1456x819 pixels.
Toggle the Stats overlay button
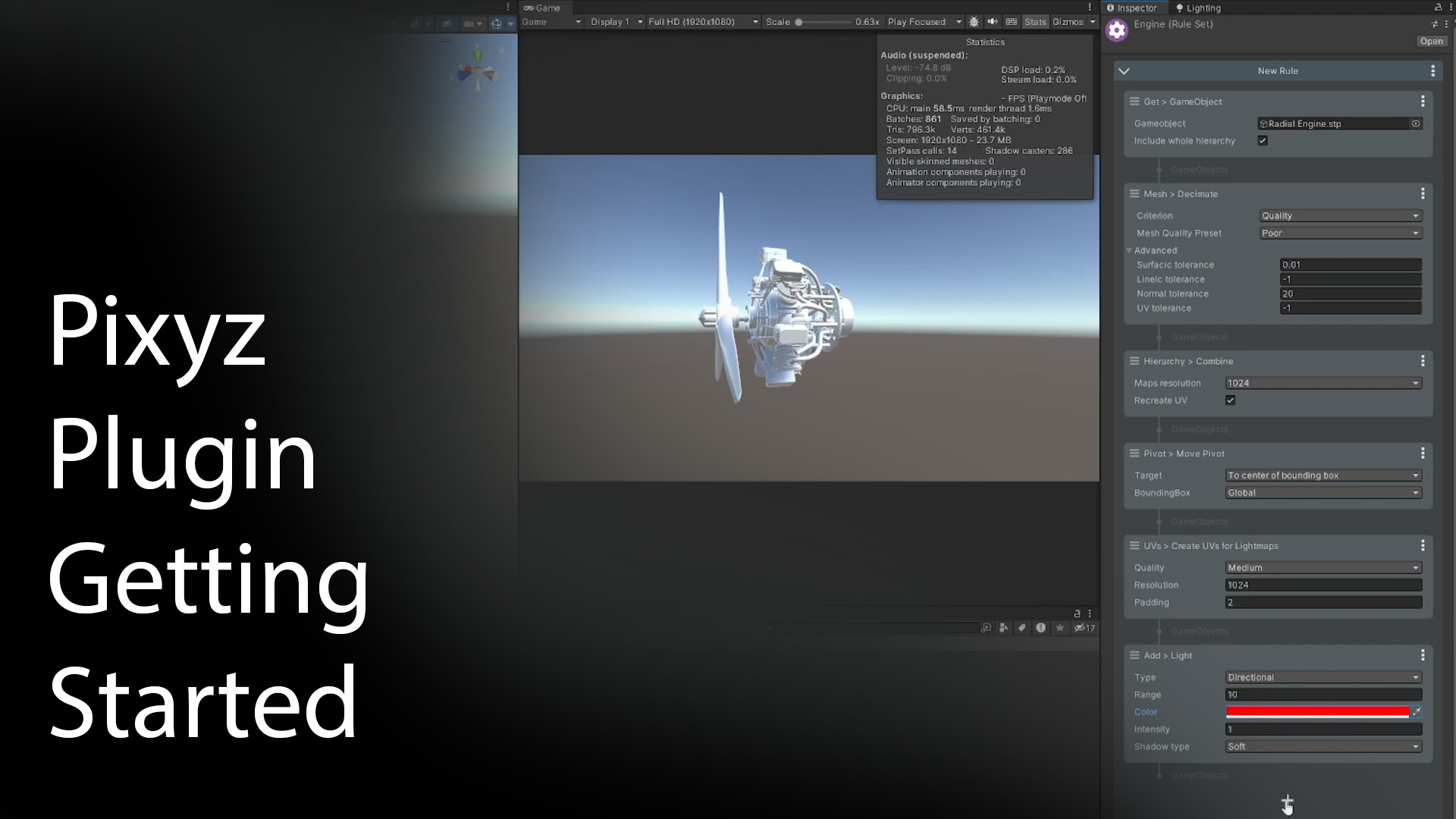[1034, 22]
